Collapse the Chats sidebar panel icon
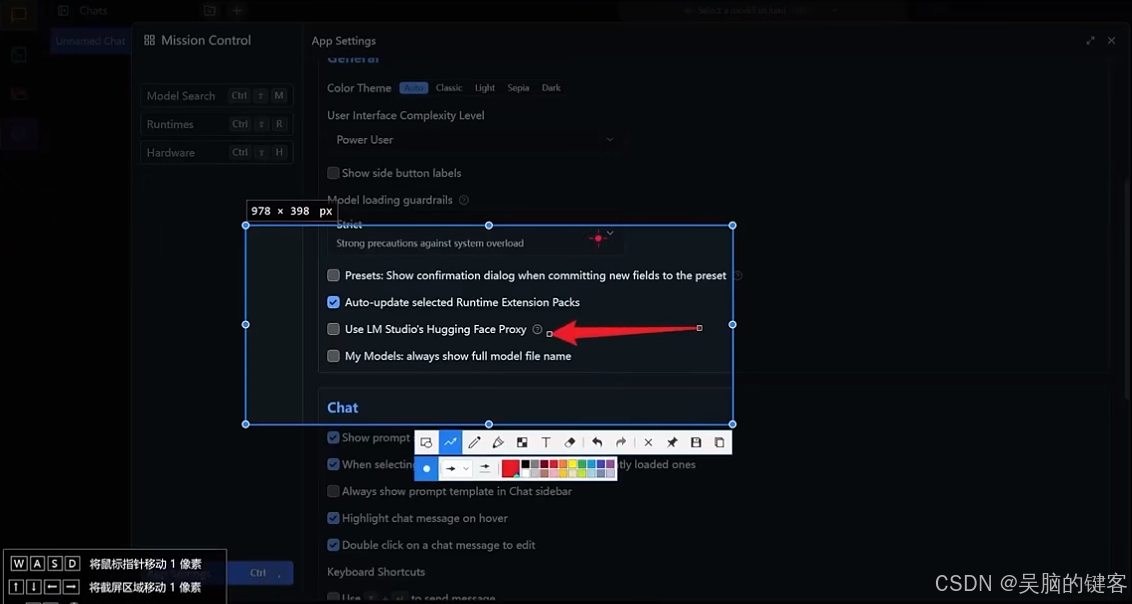 coord(64,11)
